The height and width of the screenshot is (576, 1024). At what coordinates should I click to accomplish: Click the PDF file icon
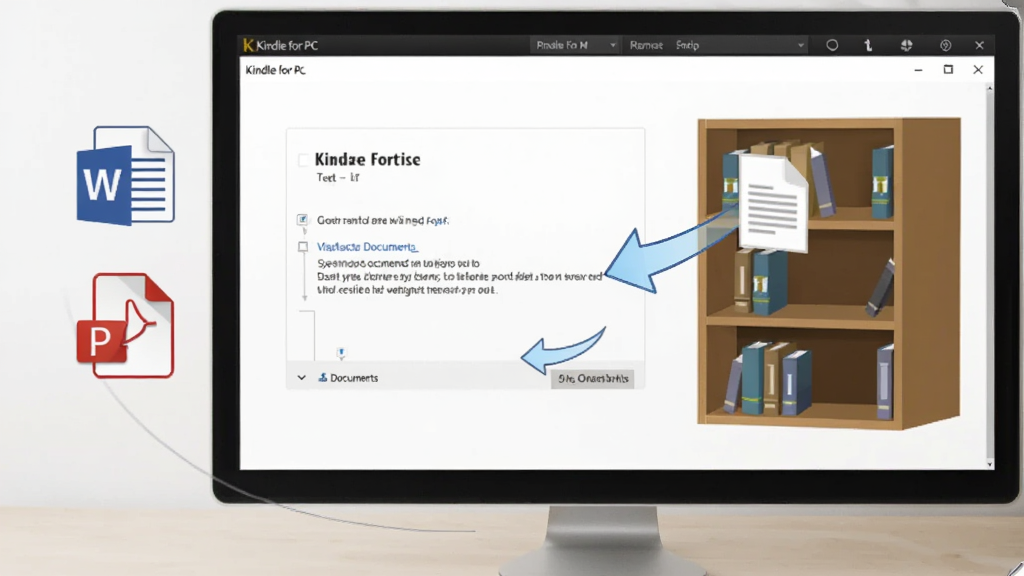125,325
